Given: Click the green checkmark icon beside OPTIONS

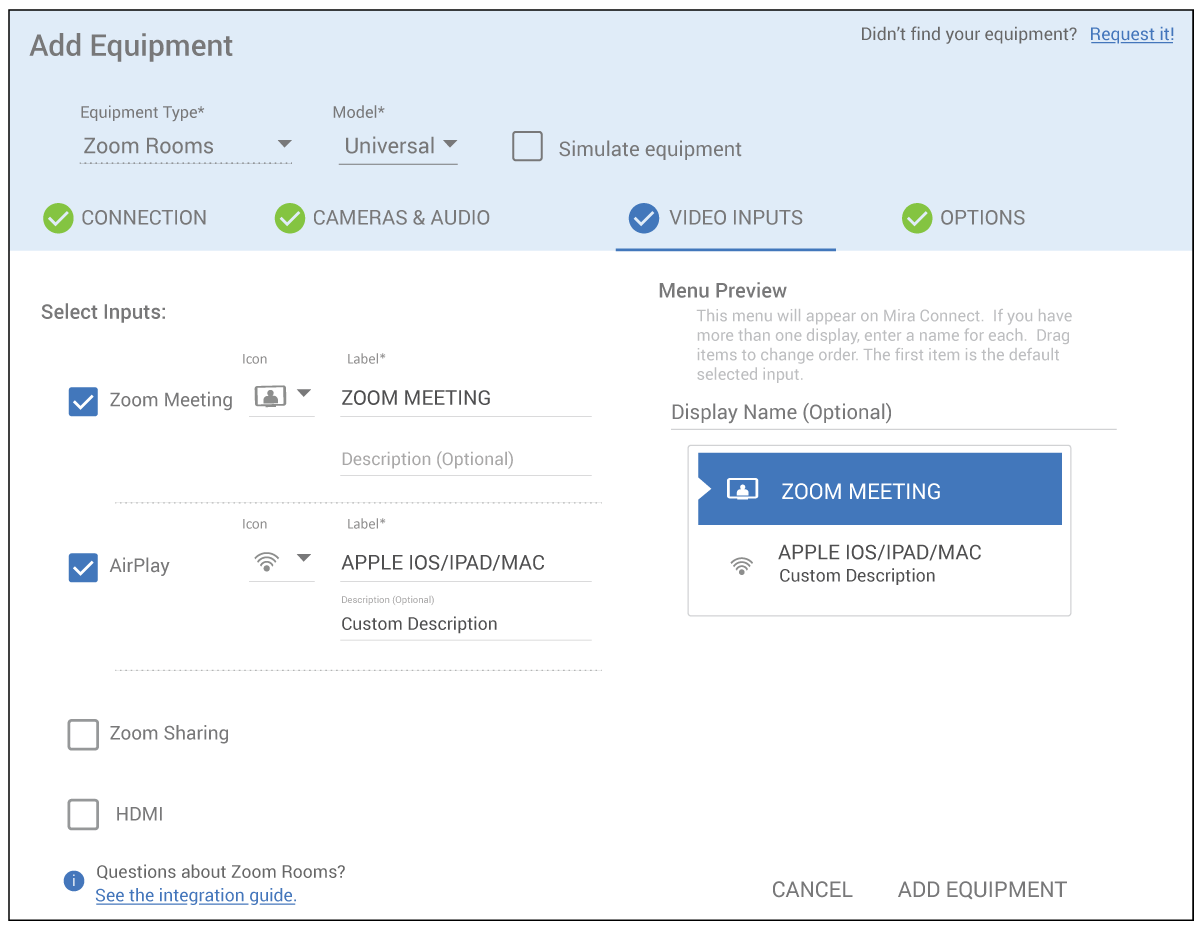Looking at the screenshot, I should click(x=917, y=218).
